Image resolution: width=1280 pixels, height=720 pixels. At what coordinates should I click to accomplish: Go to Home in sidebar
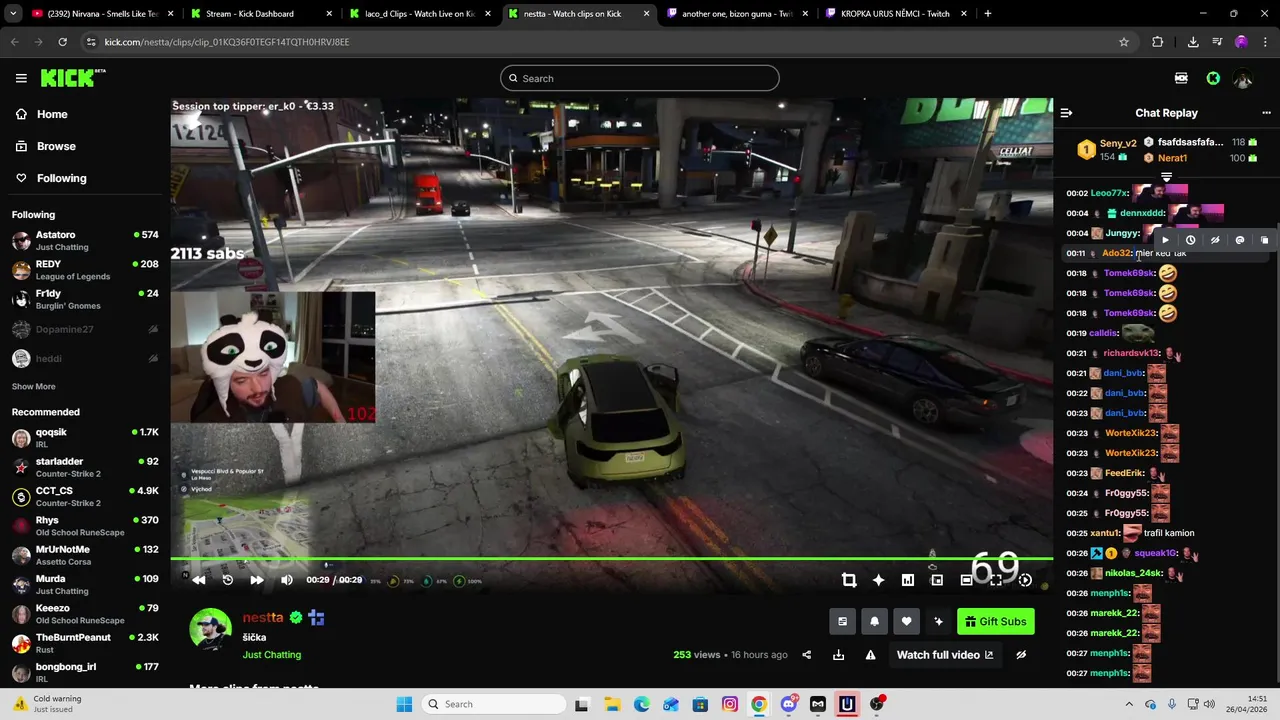point(84,114)
